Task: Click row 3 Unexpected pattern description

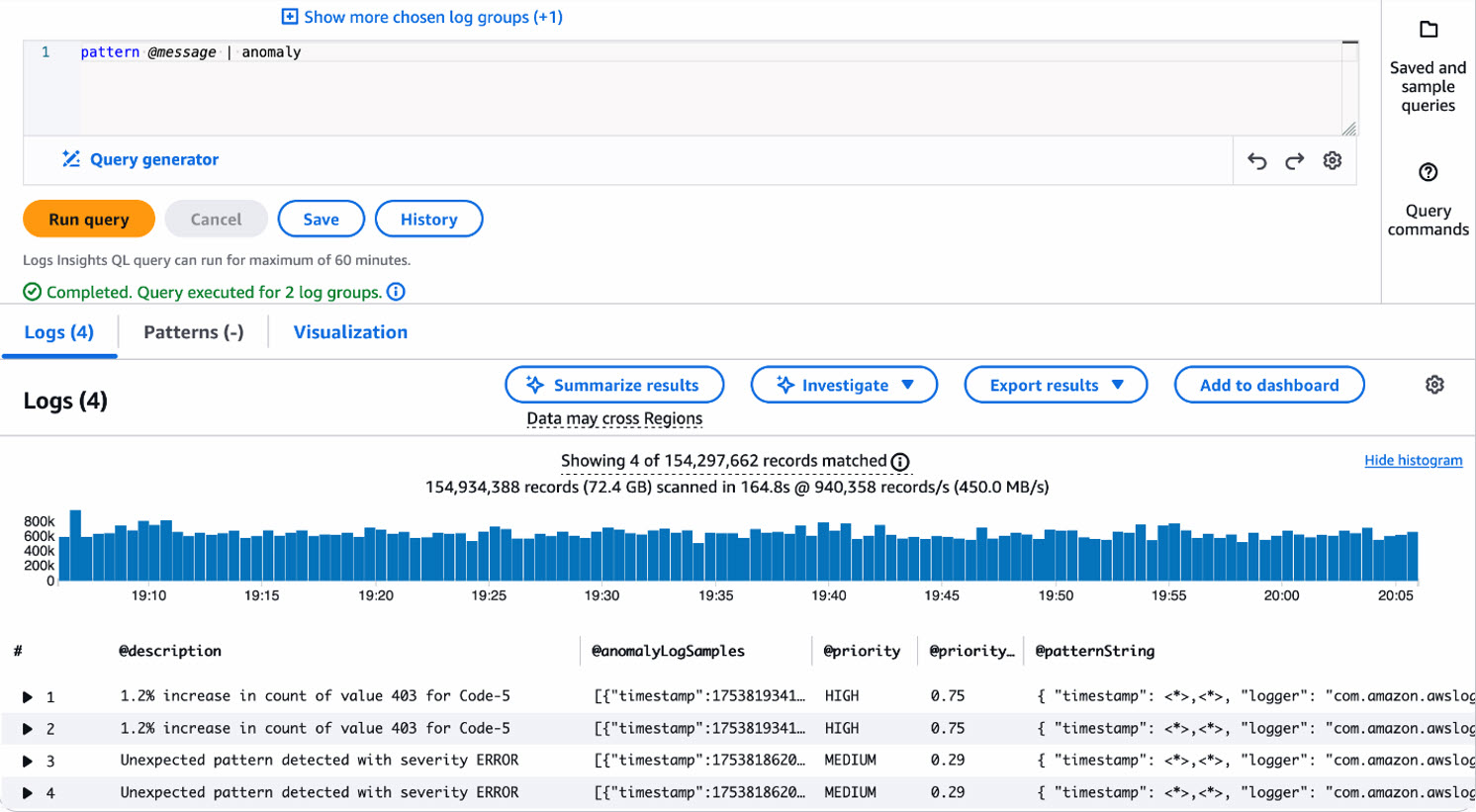Action: 320,761
